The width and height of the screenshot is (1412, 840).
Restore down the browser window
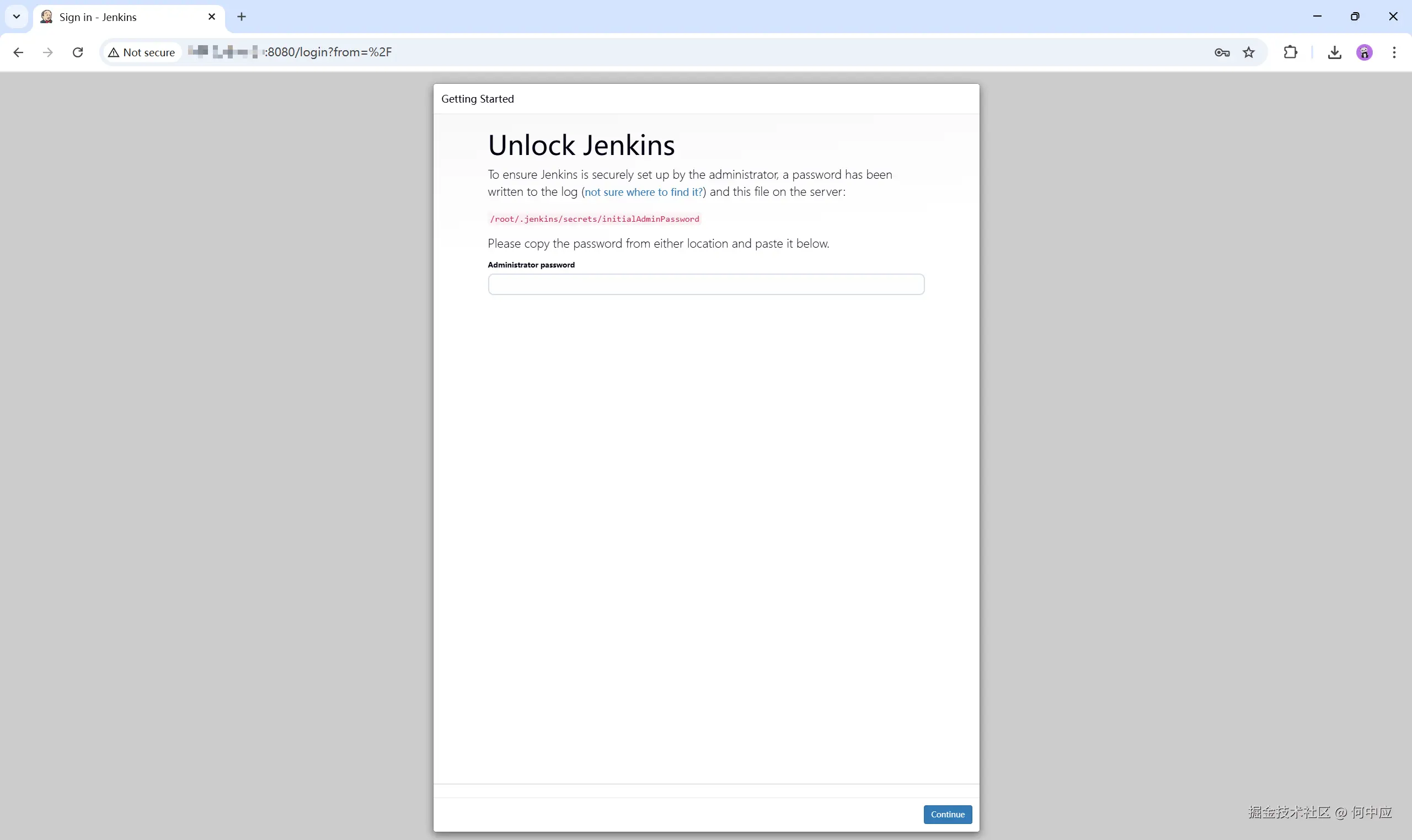(x=1355, y=17)
